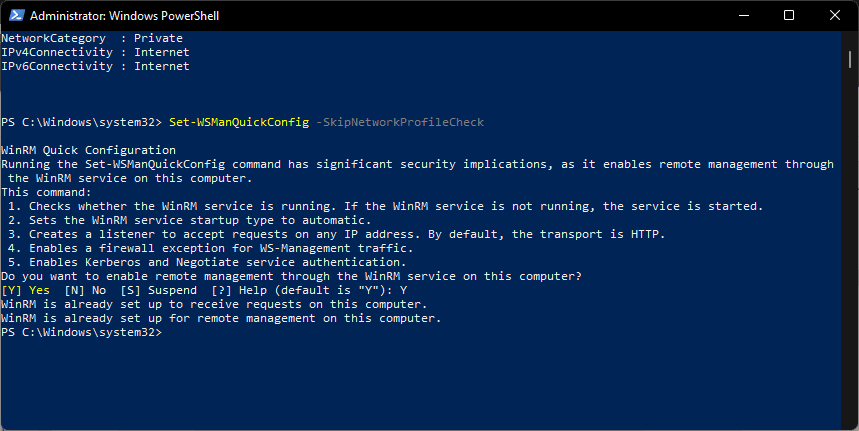Select the [N] No option text

pyautogui.click(x=85, y=290)
